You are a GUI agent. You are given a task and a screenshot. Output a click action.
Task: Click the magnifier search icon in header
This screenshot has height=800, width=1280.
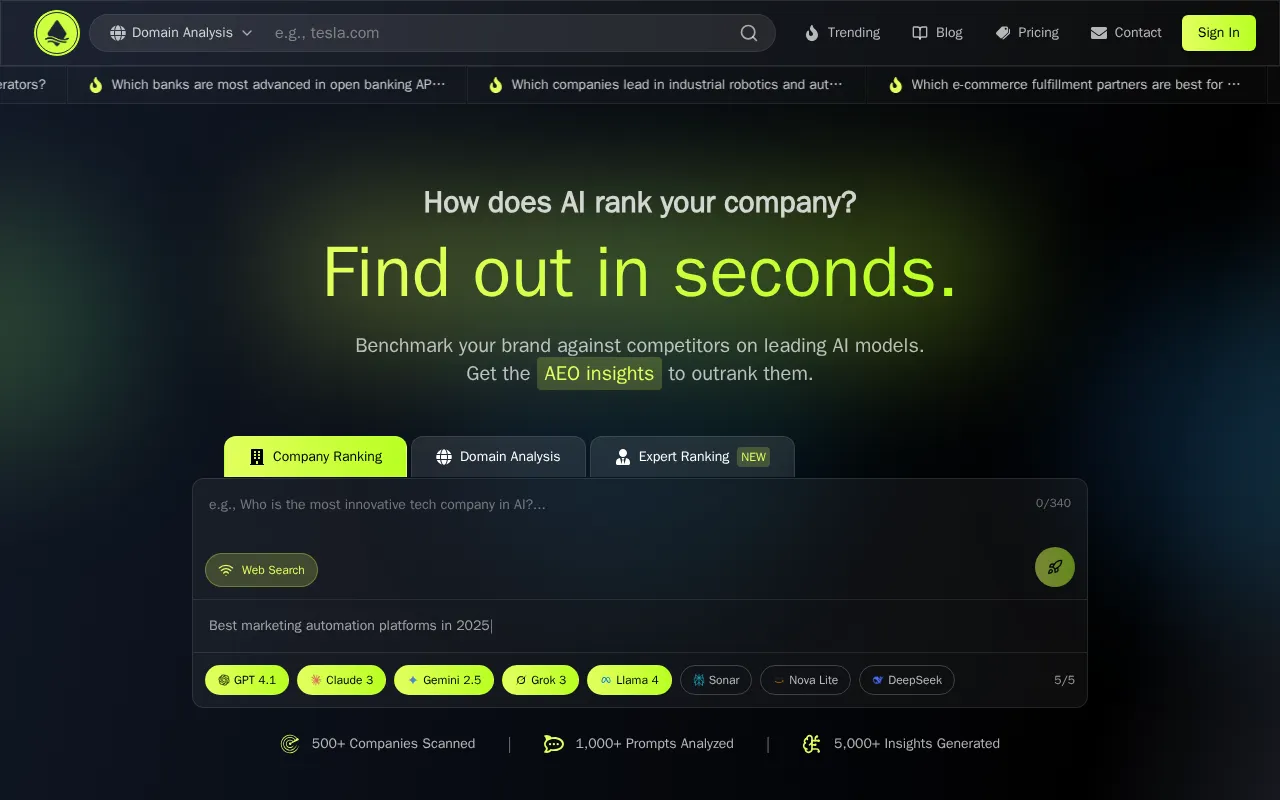pos(749,33)
